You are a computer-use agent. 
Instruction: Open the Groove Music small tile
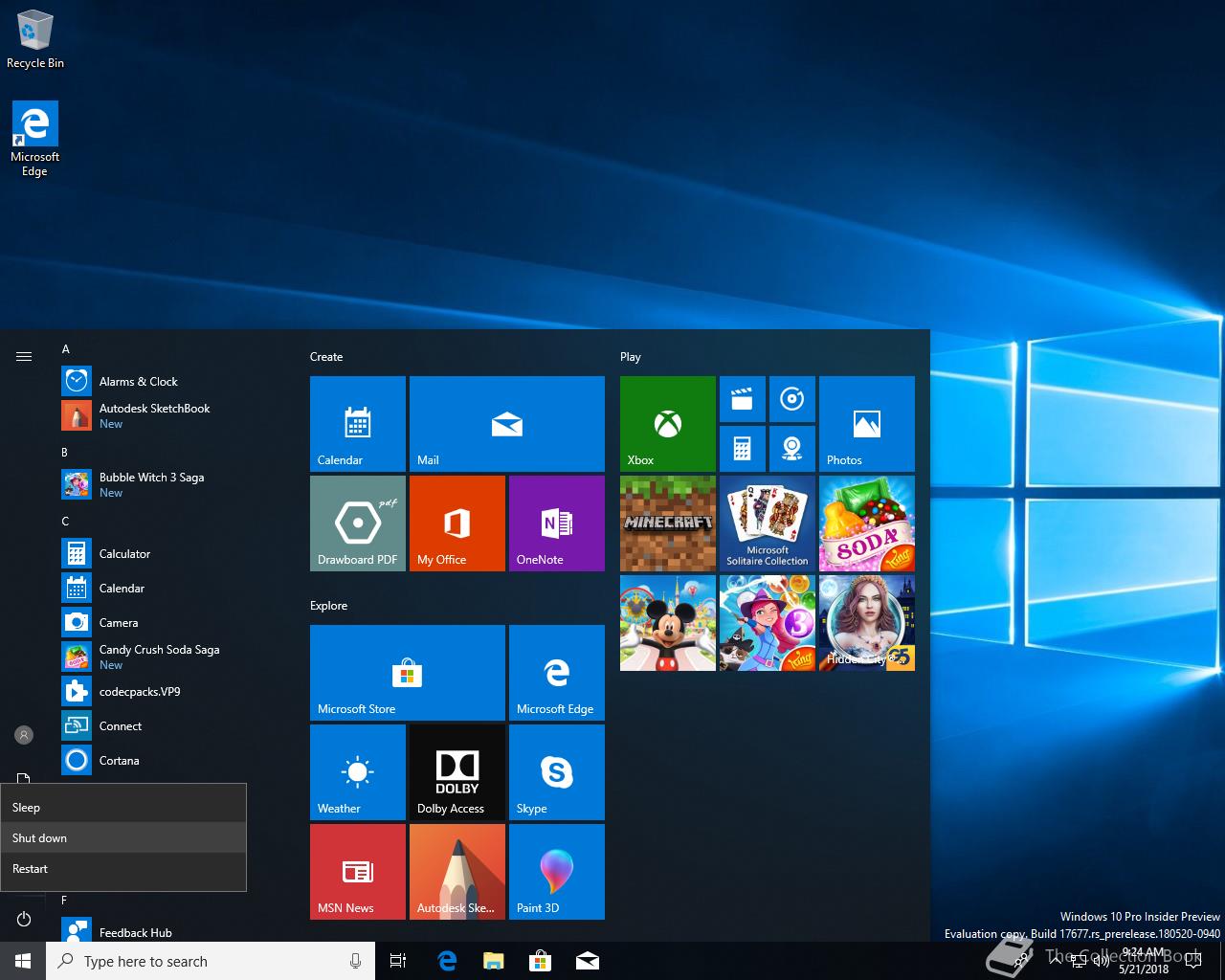[x=792, y=399]
